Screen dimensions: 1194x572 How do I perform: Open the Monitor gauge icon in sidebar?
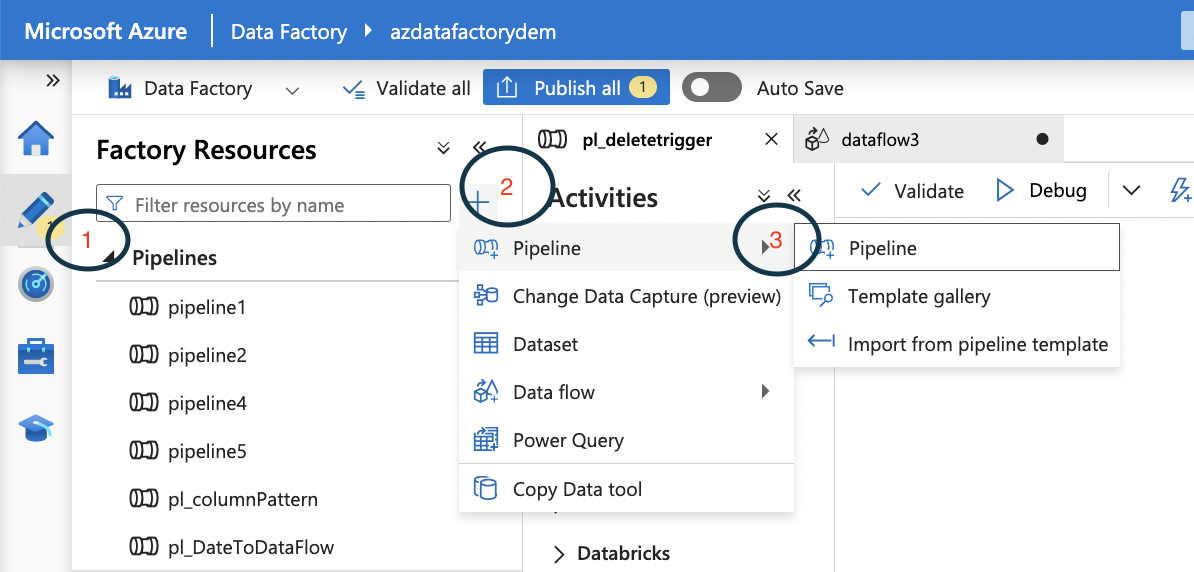tap(36, 285)
